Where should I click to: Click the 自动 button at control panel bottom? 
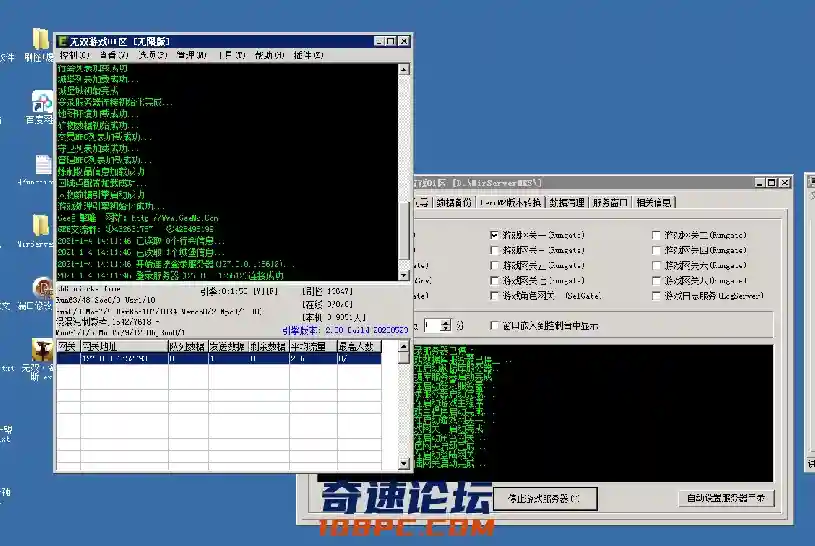[x=726, y=498]
